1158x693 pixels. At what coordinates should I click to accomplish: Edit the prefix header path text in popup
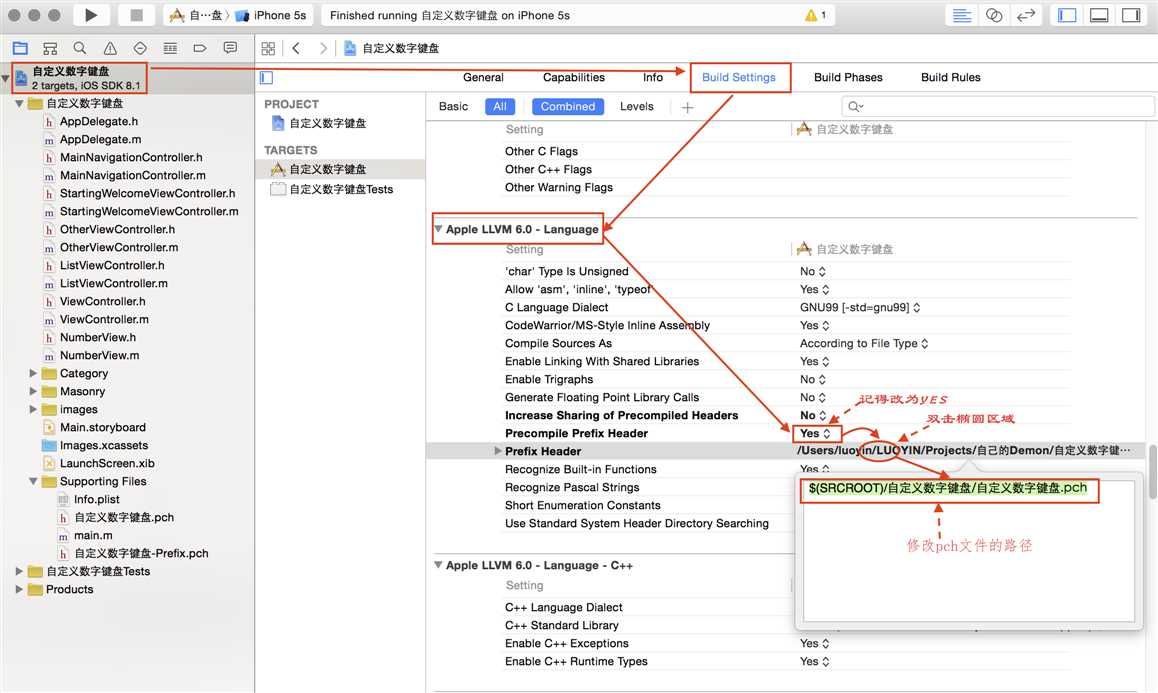click(948, 488)
